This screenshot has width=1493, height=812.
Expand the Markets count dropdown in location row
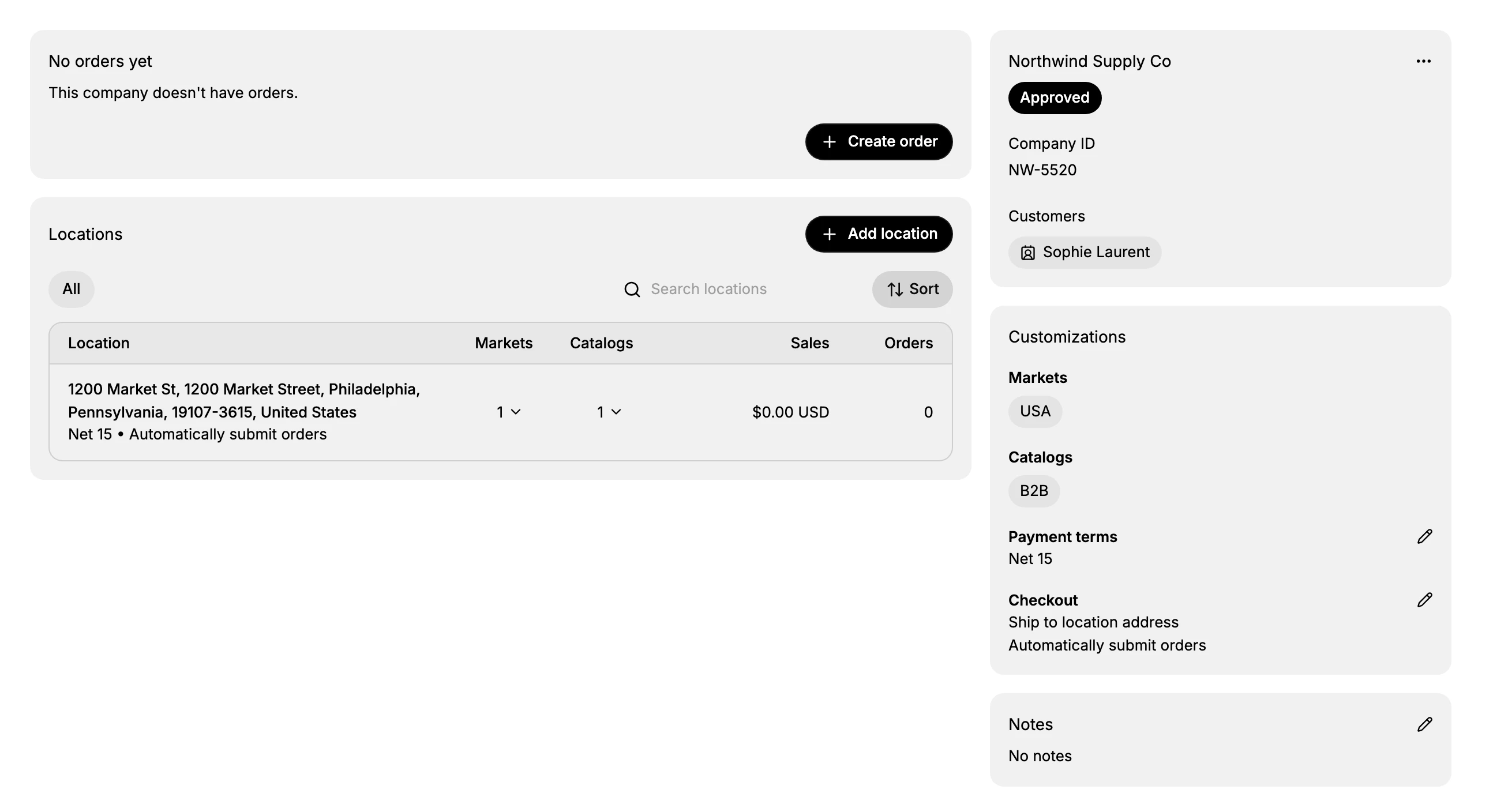tap(508, 412)
